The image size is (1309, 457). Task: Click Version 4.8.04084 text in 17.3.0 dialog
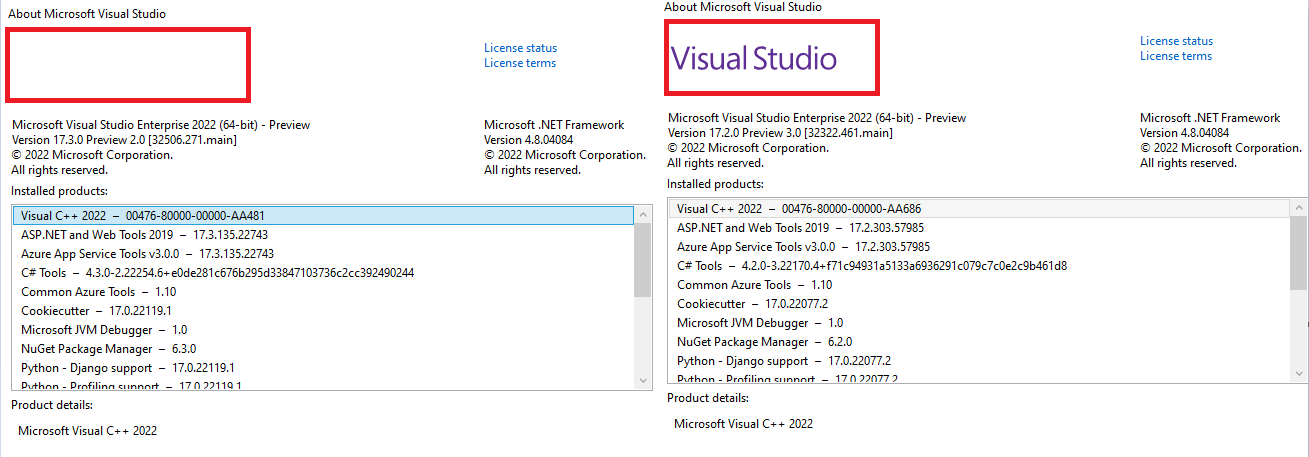coord(529,140)
